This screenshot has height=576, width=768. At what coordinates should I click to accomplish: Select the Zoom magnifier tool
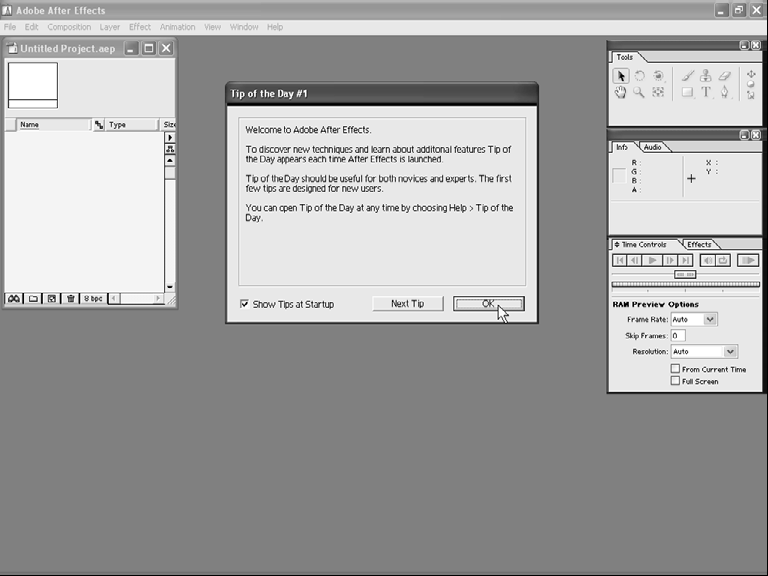coord(639,93)
